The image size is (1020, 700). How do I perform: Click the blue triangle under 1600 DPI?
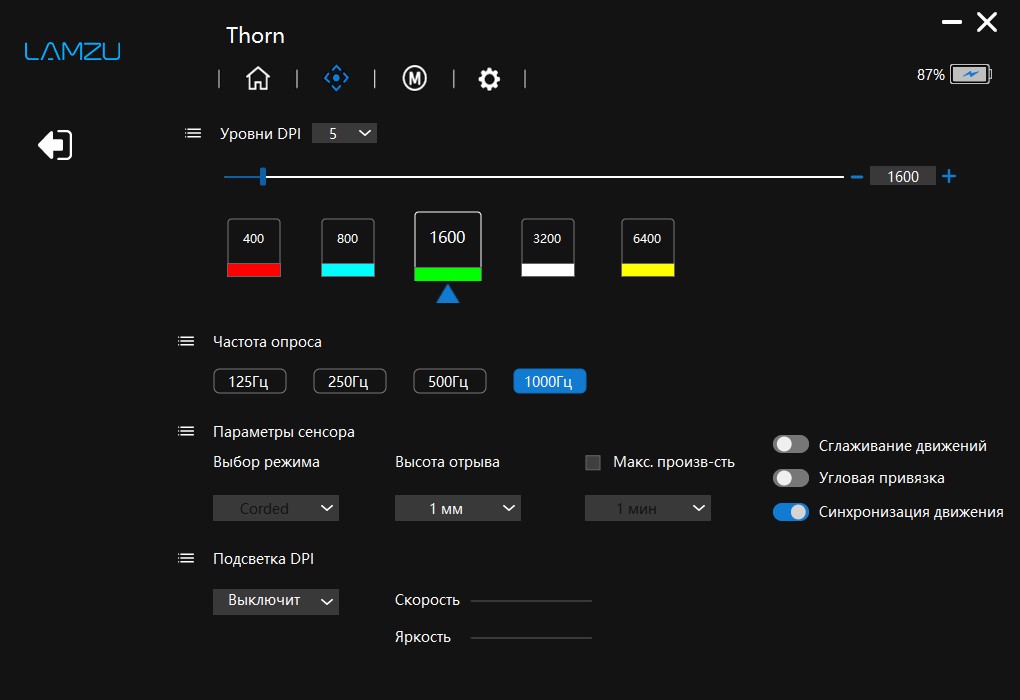click(448, 294)
